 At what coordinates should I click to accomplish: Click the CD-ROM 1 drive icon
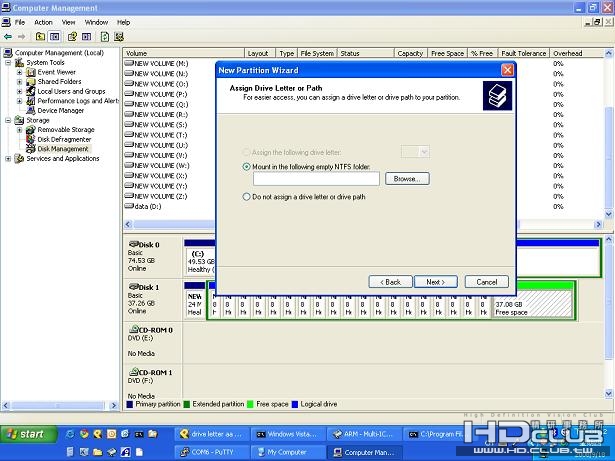click(134, 372)
